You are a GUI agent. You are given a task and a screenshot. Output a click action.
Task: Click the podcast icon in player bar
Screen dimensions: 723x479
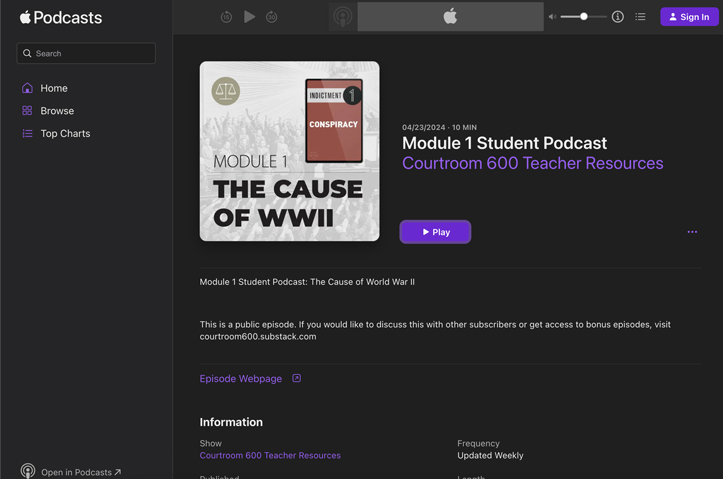tap(343, 17)
